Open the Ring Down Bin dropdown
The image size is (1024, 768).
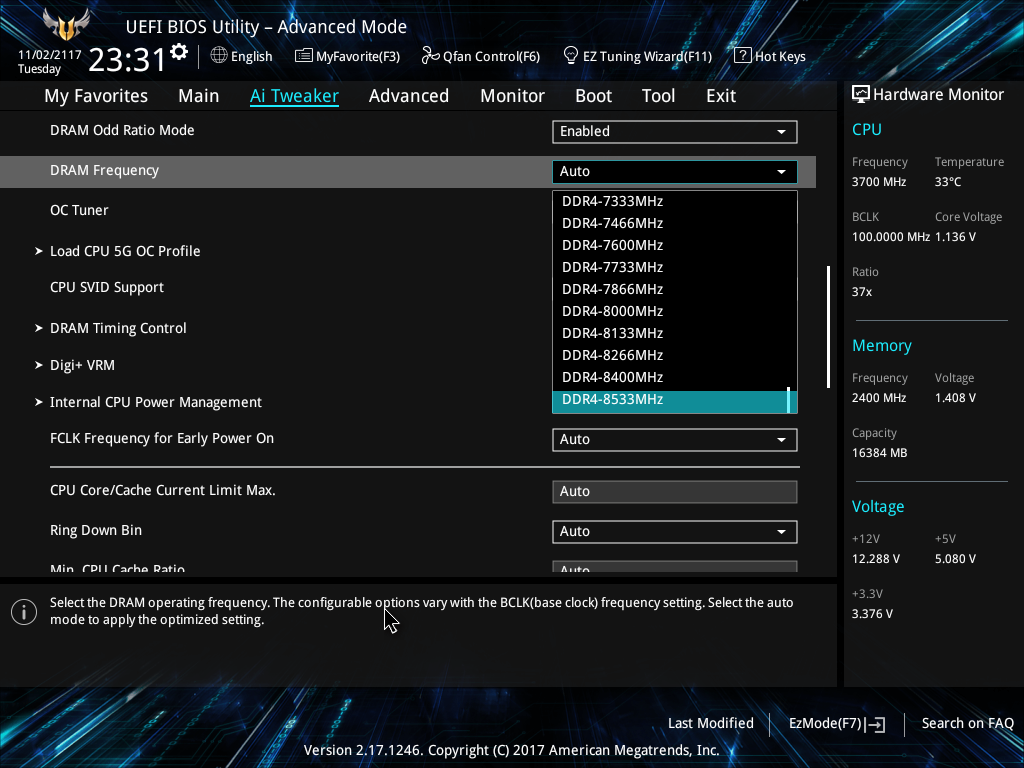pos(675,532)
